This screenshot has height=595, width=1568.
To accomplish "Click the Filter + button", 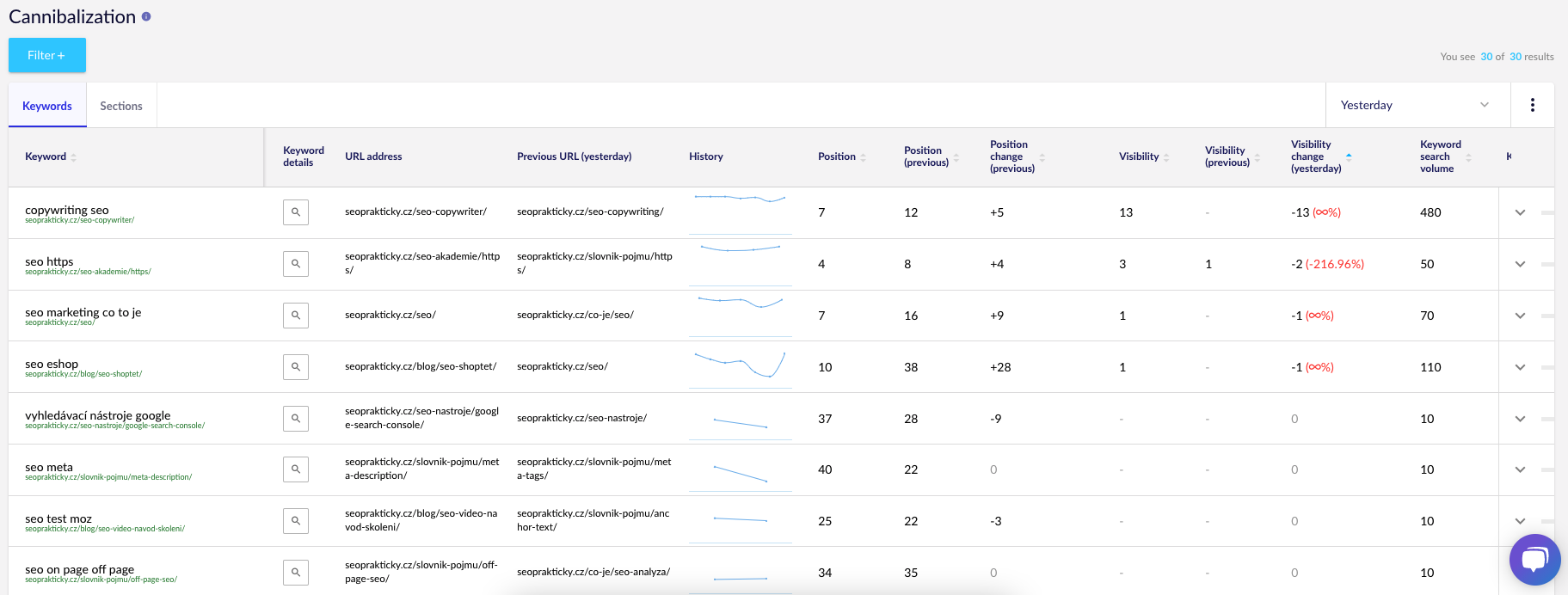I will 47,55.
